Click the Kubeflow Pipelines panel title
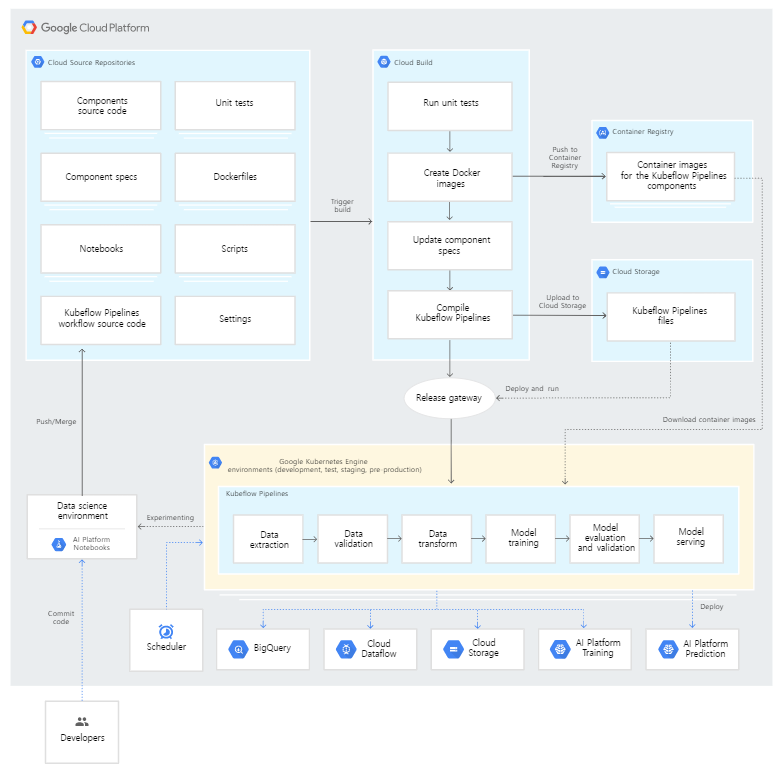Viewport: 781px width, 777px height. (x=257, y=494)
